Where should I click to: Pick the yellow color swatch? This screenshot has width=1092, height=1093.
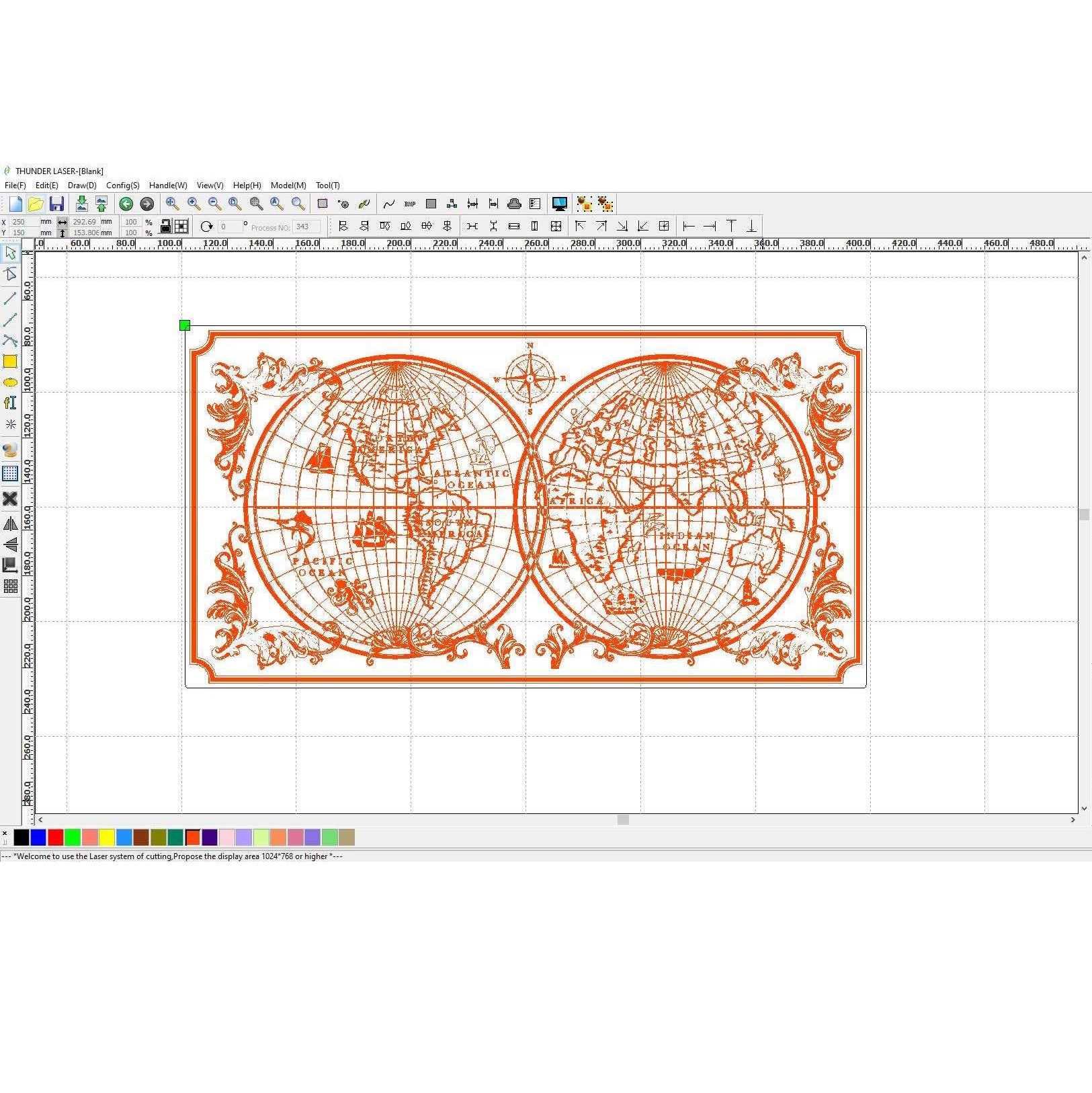(107, 837)
